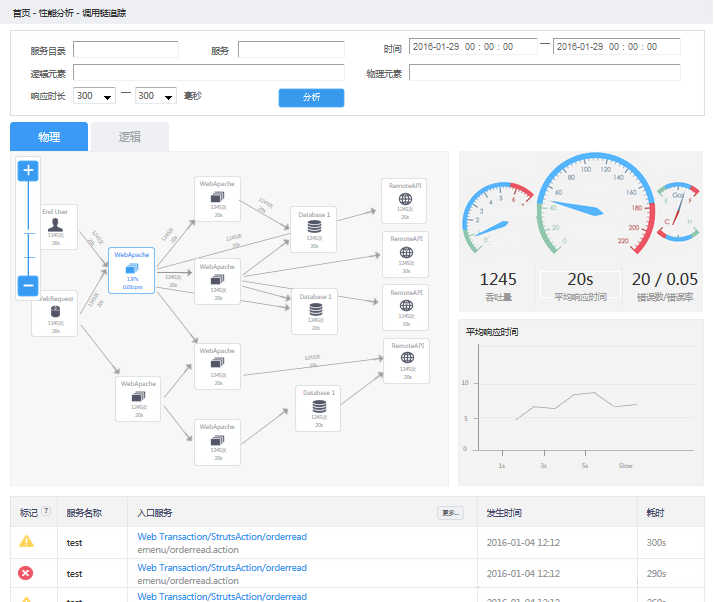Select the End User node icon
The image size is (714, 602).
(x=56, y=225)
